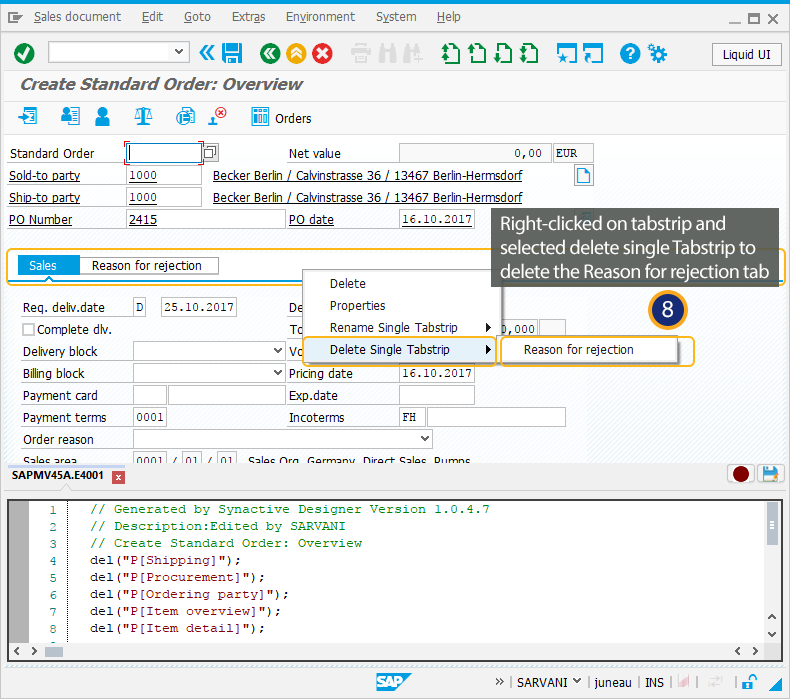Image resolution: width=790 pixels, height=699 pixels.
Task: Open the command field dropdown arrow
Action: pyautogui.click(x=178, y=51)
